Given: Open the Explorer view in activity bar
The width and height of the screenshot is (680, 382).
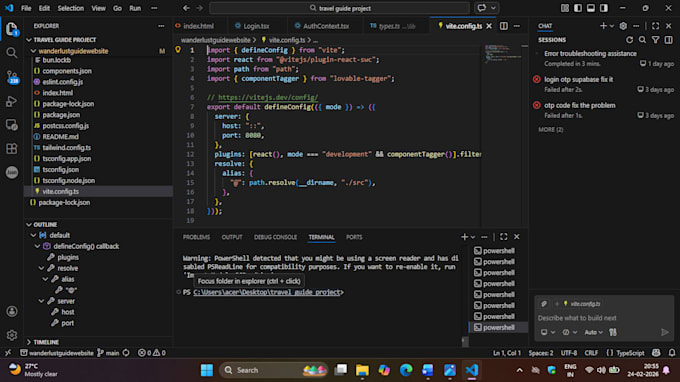Looking at the screenshot, I should click(12, 29).
